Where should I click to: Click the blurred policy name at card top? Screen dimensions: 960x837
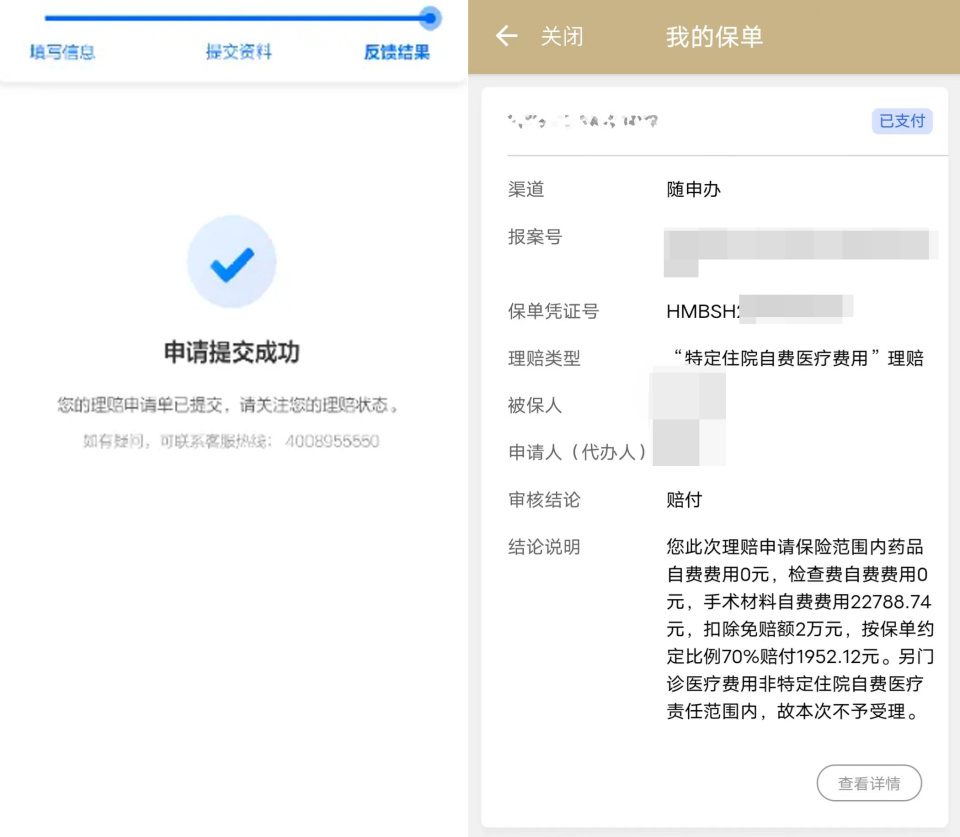point(583,122)
